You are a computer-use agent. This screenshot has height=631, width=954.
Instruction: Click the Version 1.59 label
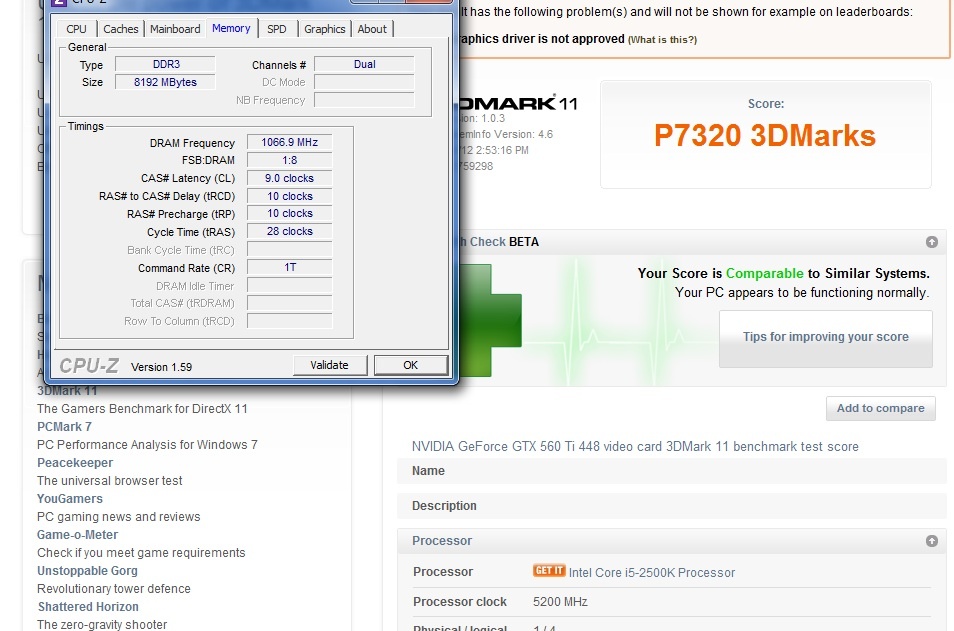click(x=161, y=367)
